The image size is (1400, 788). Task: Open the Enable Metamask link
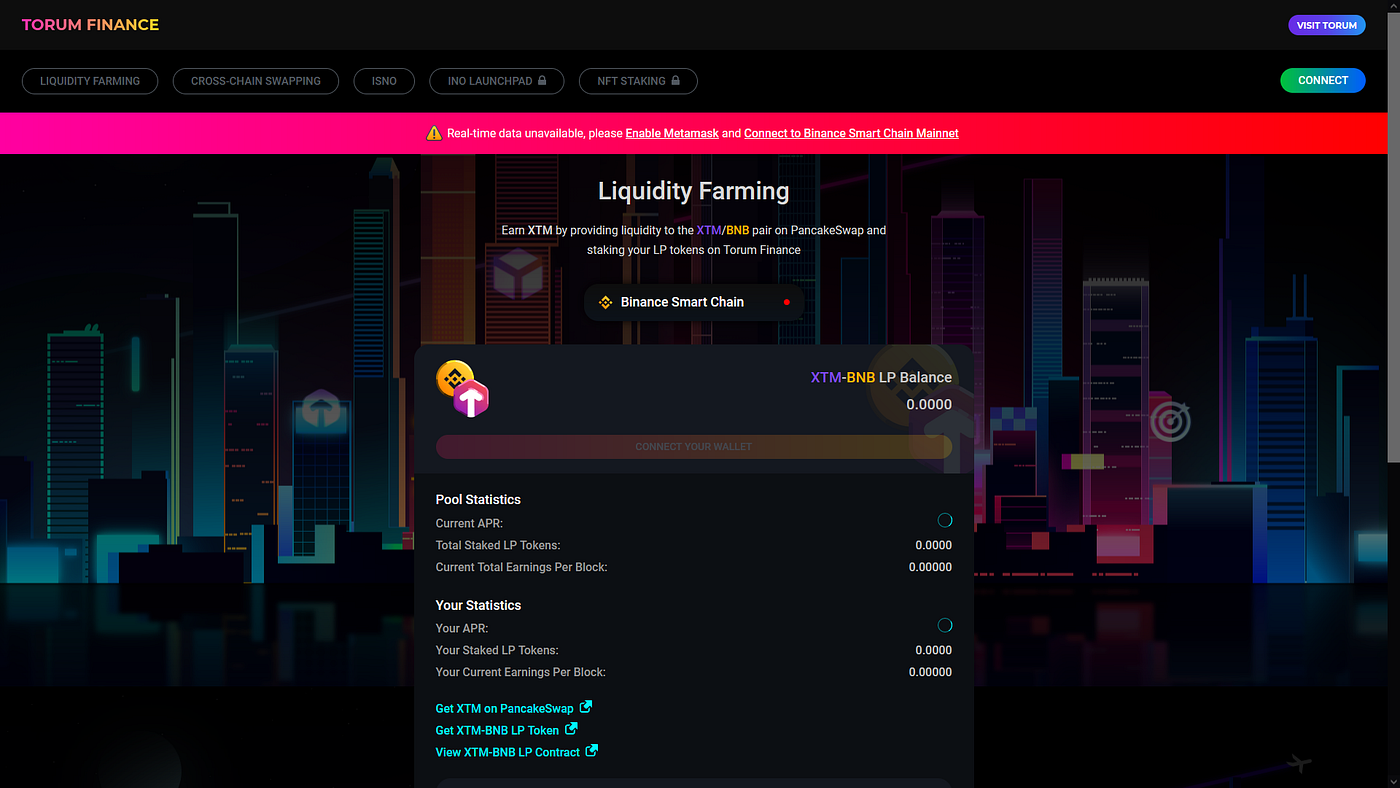(671, 132)
